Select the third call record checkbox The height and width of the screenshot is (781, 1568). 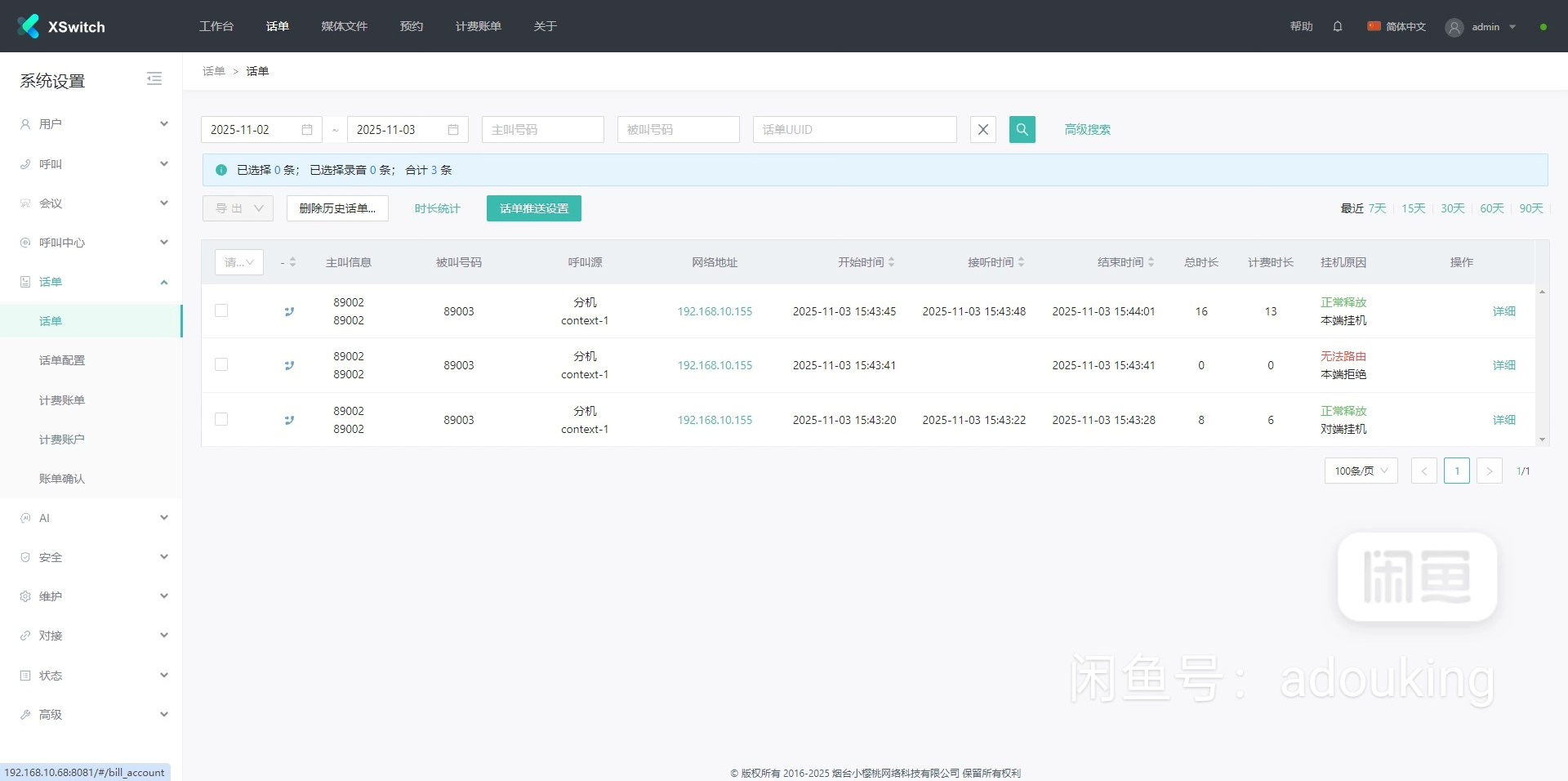[221, 419]
